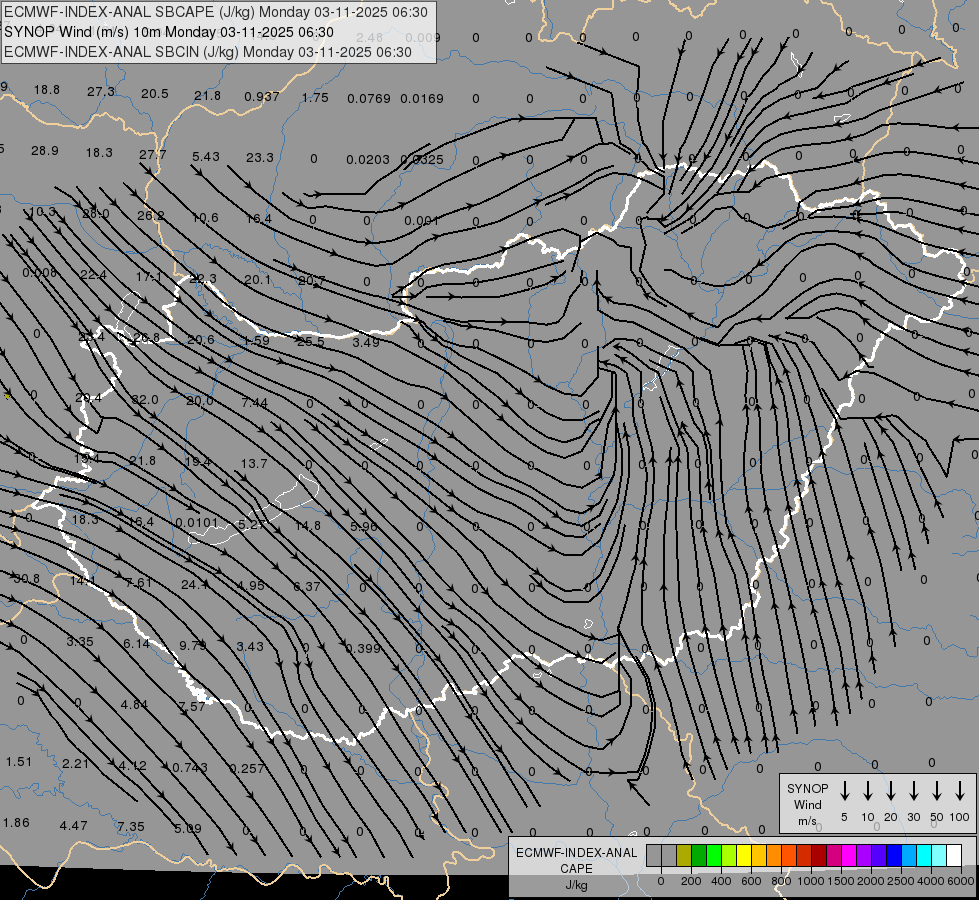This screenshot has height=900, width=979.
Task: Click the 30.8 CAPE value on map
Action: point(27,579)
